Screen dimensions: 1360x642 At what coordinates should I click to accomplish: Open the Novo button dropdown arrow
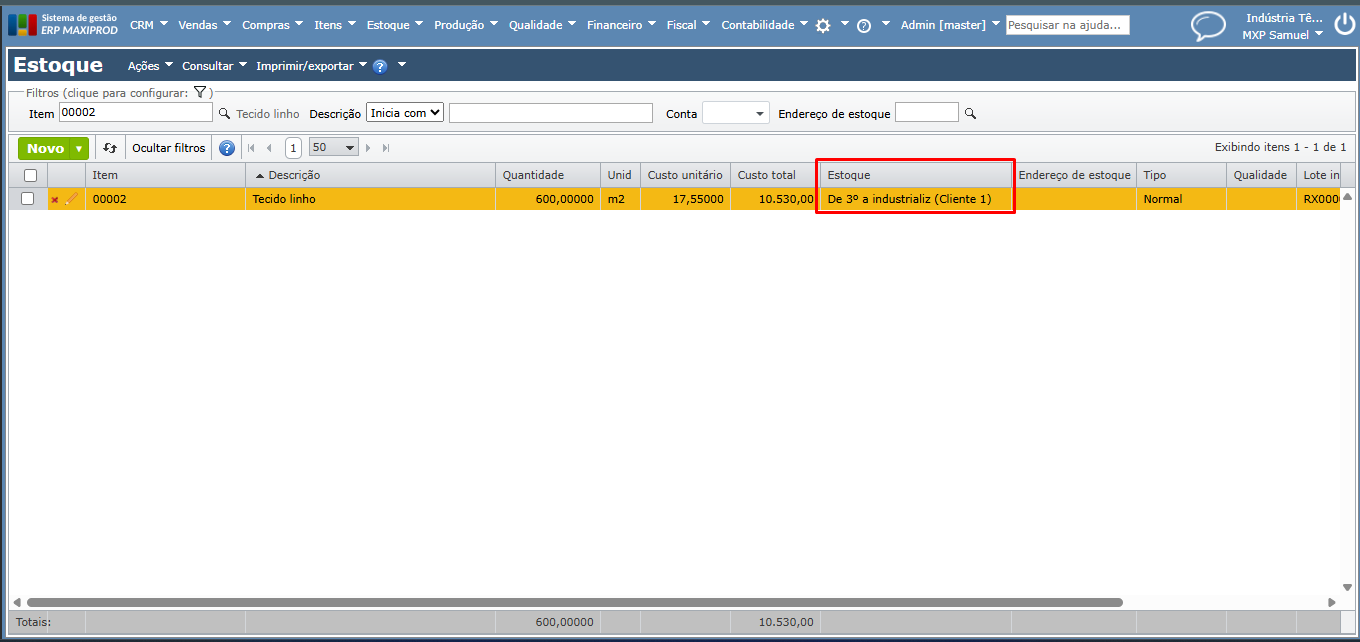(79, 148)
